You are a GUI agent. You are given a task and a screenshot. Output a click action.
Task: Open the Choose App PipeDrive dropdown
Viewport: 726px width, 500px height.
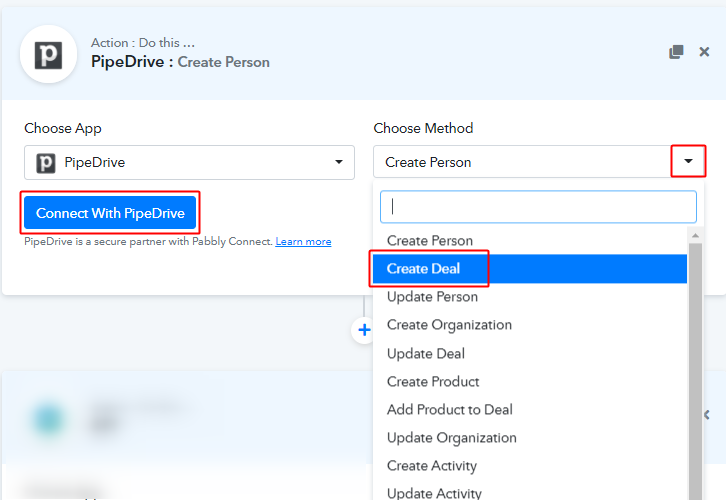[189, 162]
